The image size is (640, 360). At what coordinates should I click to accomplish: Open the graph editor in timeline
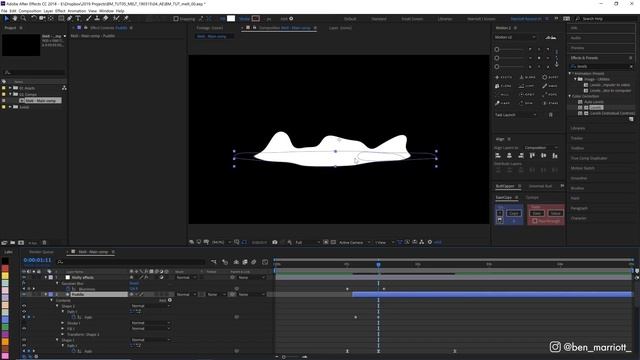265,262
